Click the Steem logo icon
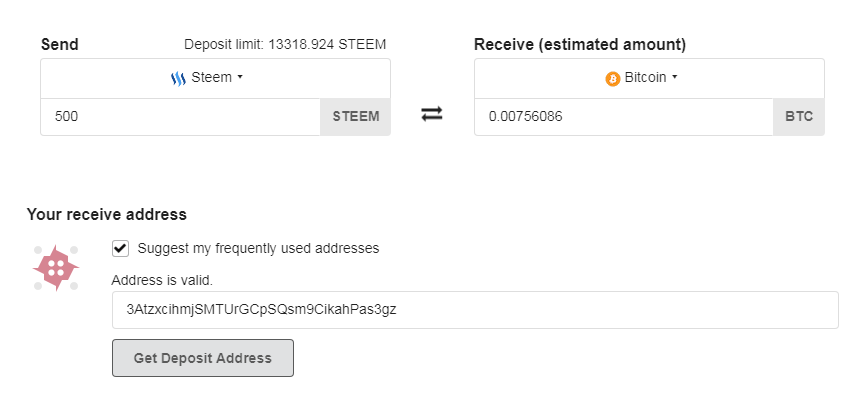The width and height of the screenshot is (858, 395). click(178, 79)
